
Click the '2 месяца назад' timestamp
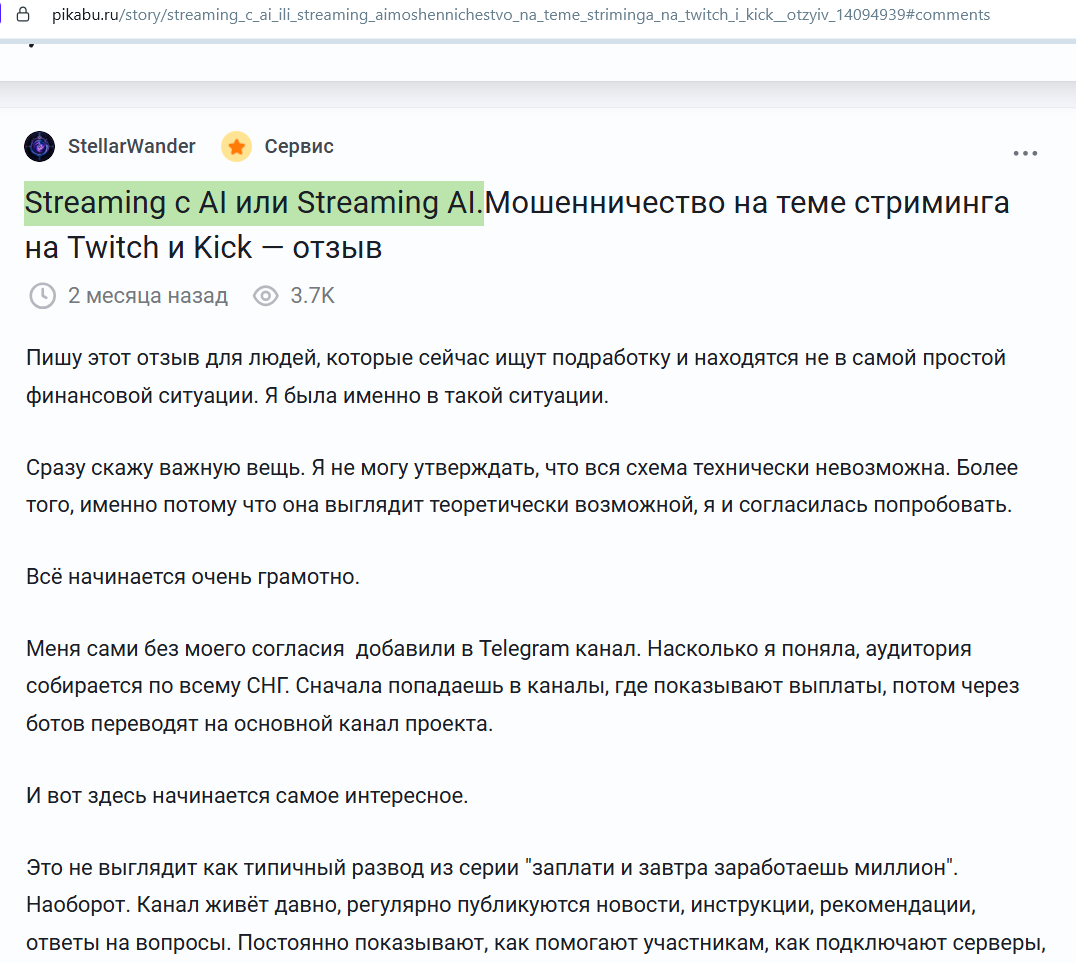(x=148, y=296)
